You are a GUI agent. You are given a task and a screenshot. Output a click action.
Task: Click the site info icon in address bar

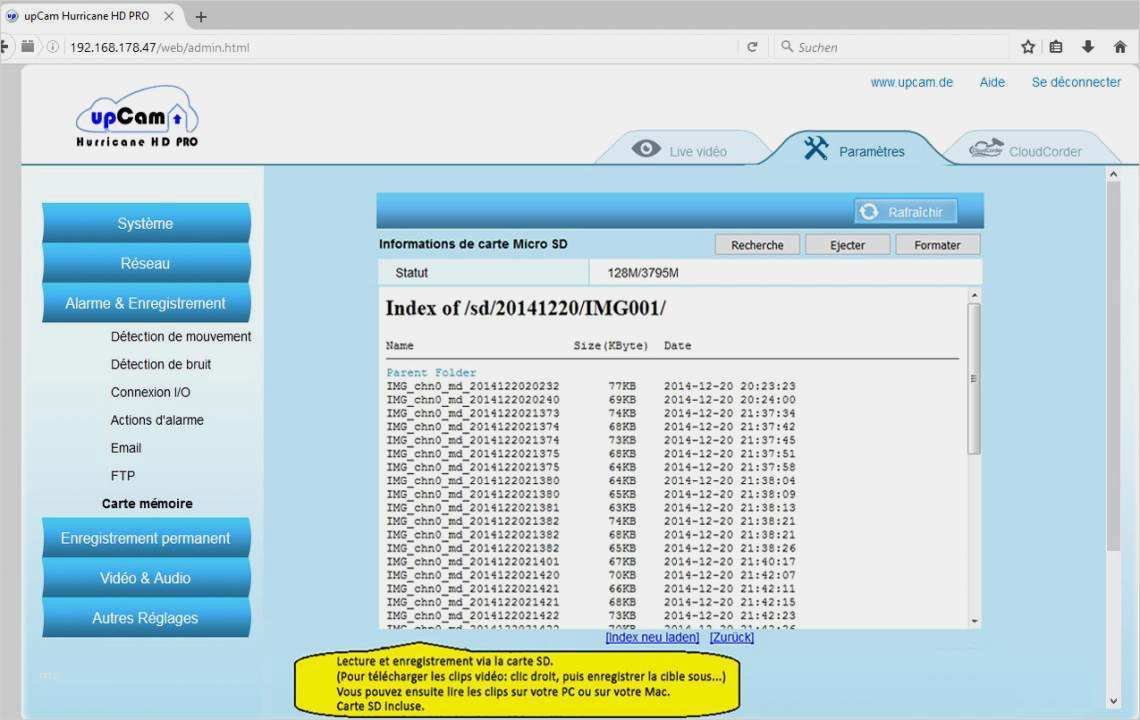click(52, 47)
